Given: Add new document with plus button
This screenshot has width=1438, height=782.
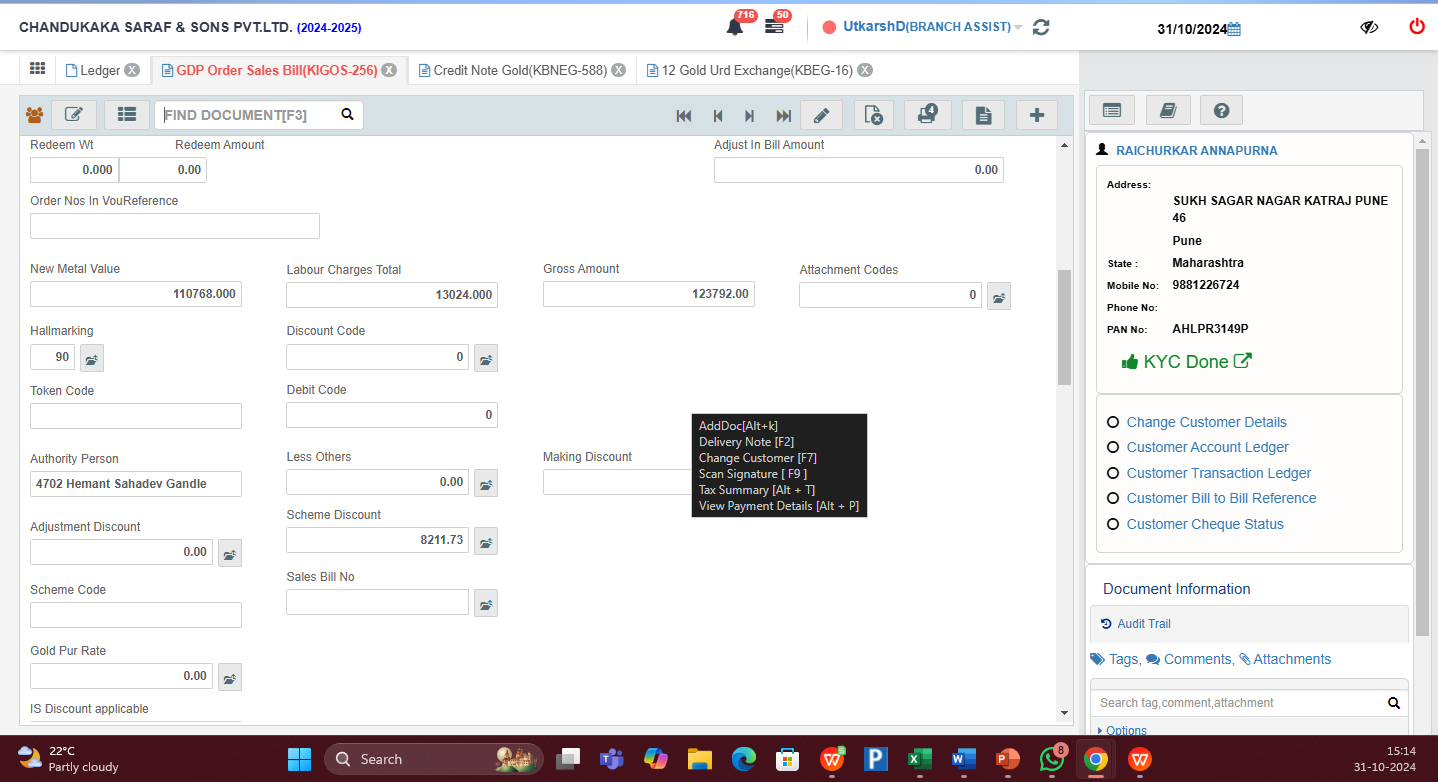Looking at the screenshot, I should pos(1037,115).
